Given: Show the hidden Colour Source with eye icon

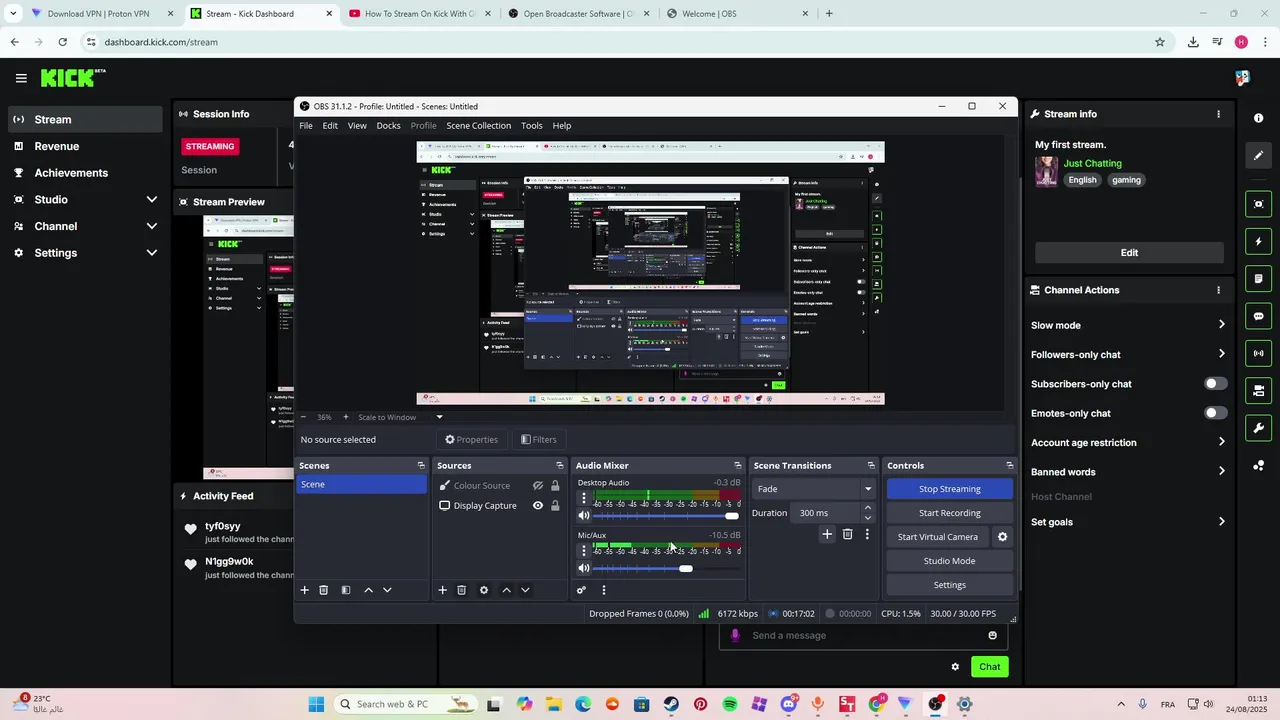Looking at the screenshot, I should pos(538,486).
